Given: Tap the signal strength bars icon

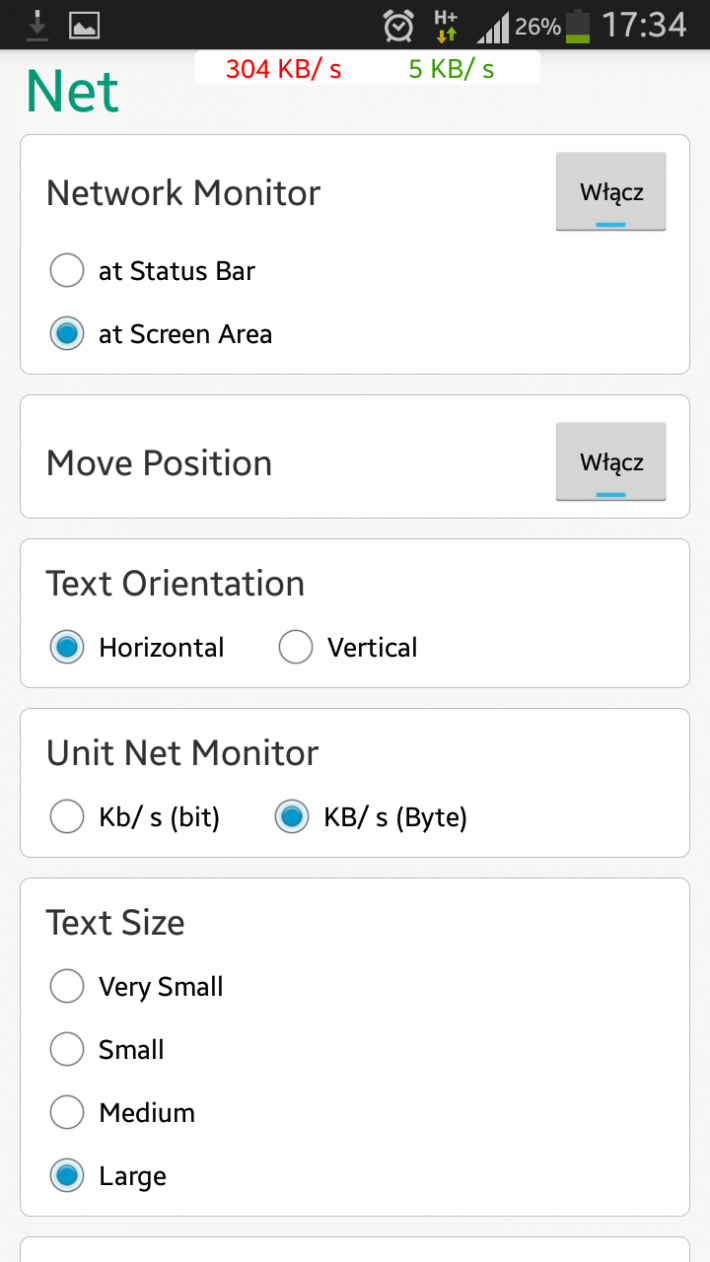Looking at the screenshot, I should 492,26.
